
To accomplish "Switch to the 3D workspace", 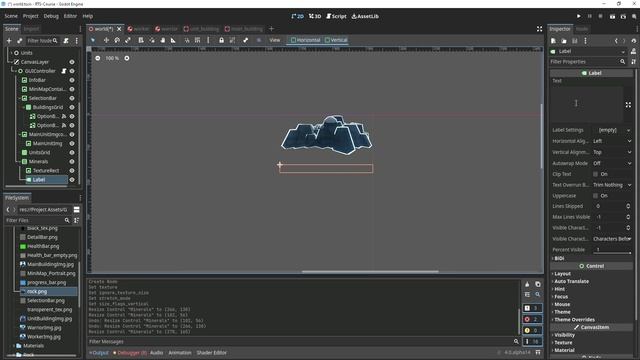I will (315, 16).
